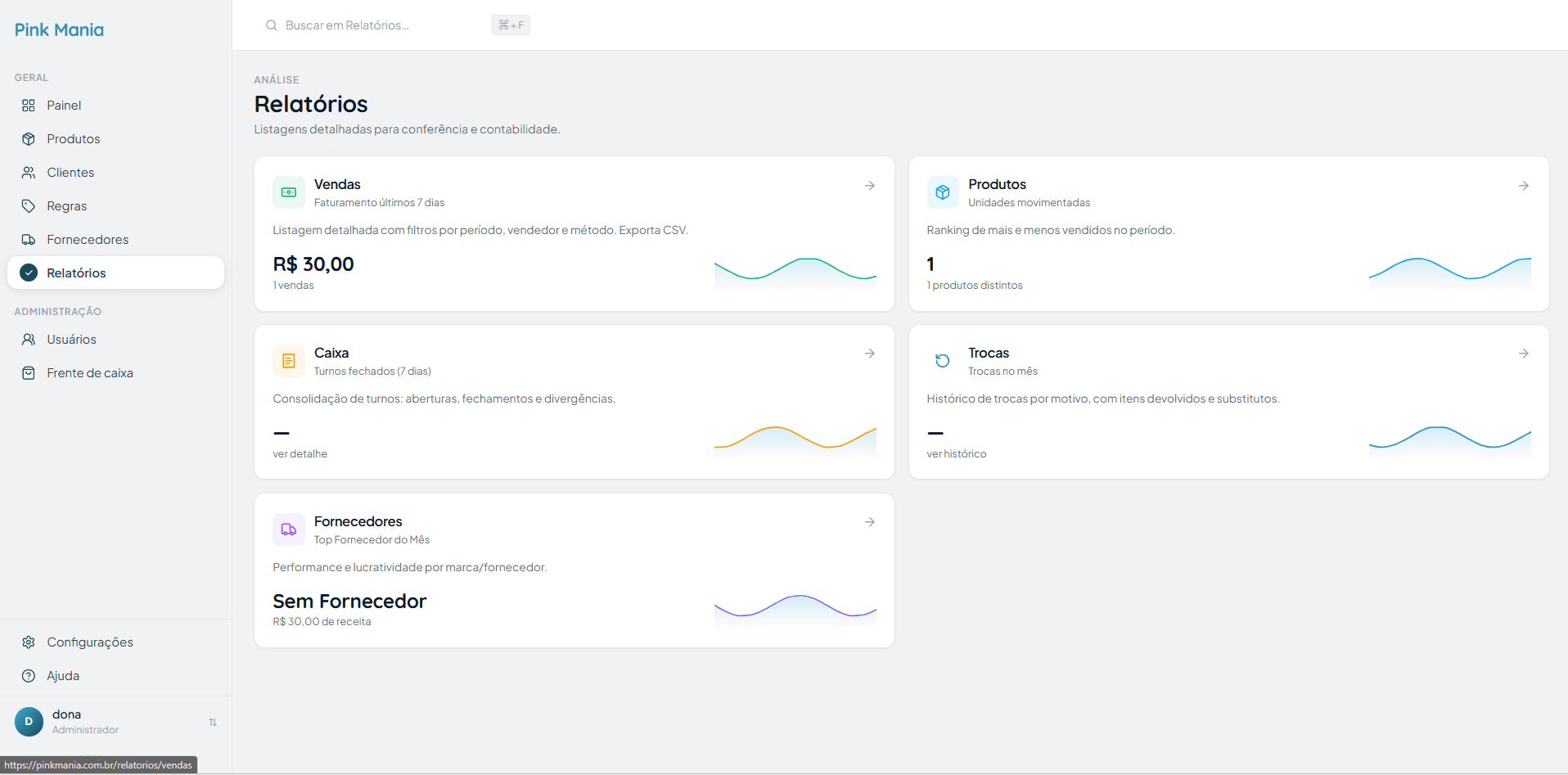The width and height of the screenshot is (1568, 775).
Task: Click the blue sparkline on Trocas card
Action: pos(1450,442)
